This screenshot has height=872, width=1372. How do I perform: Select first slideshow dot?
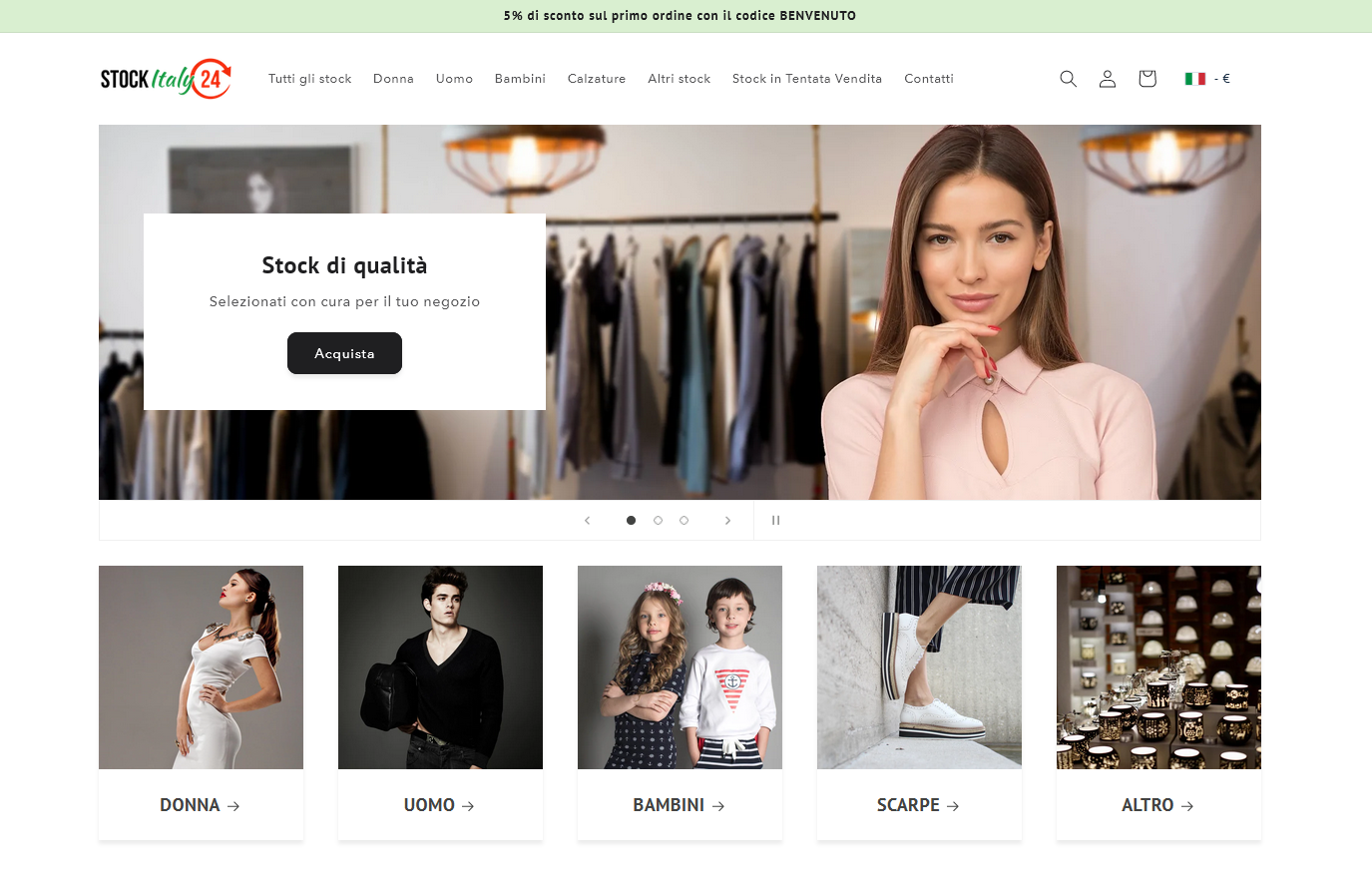click(x=631, y=521)
